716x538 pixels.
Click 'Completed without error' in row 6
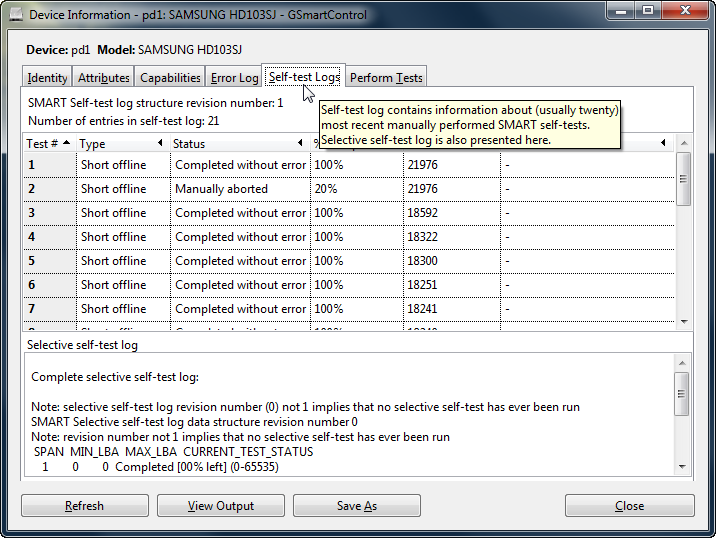point(240,285)
